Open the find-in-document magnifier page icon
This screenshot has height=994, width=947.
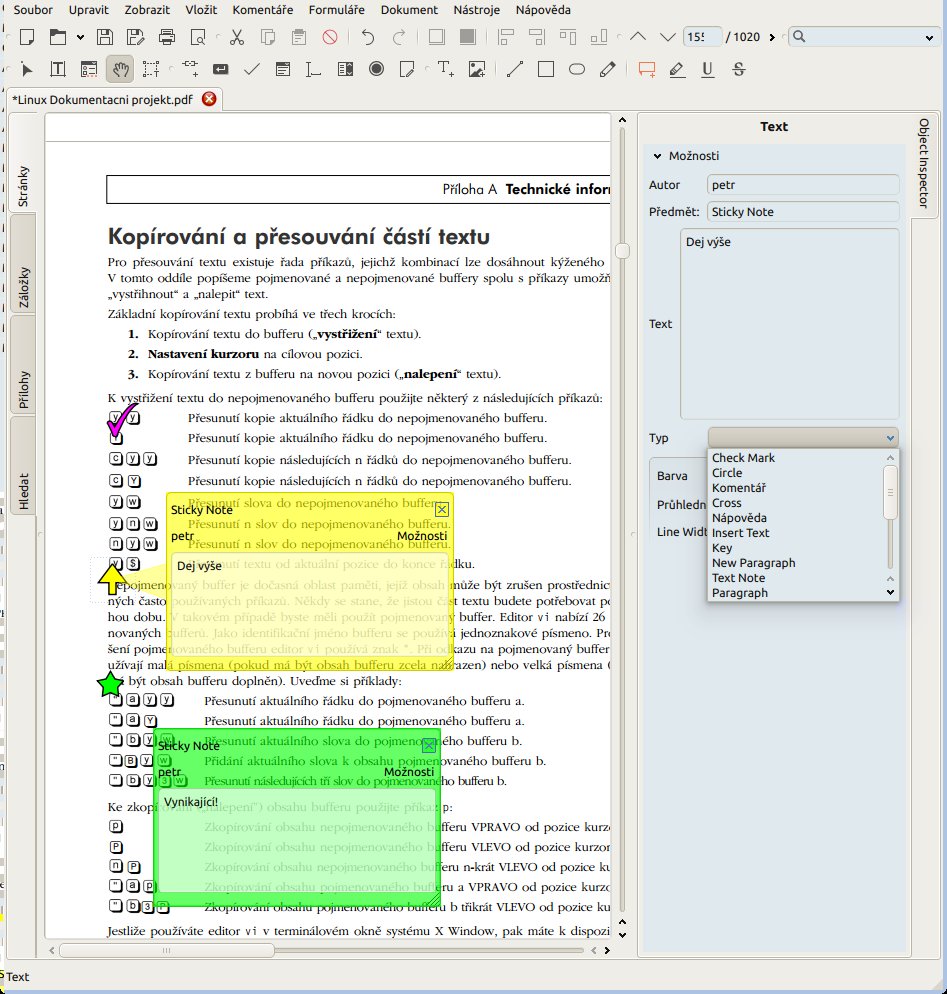click(x=198, y=37)
